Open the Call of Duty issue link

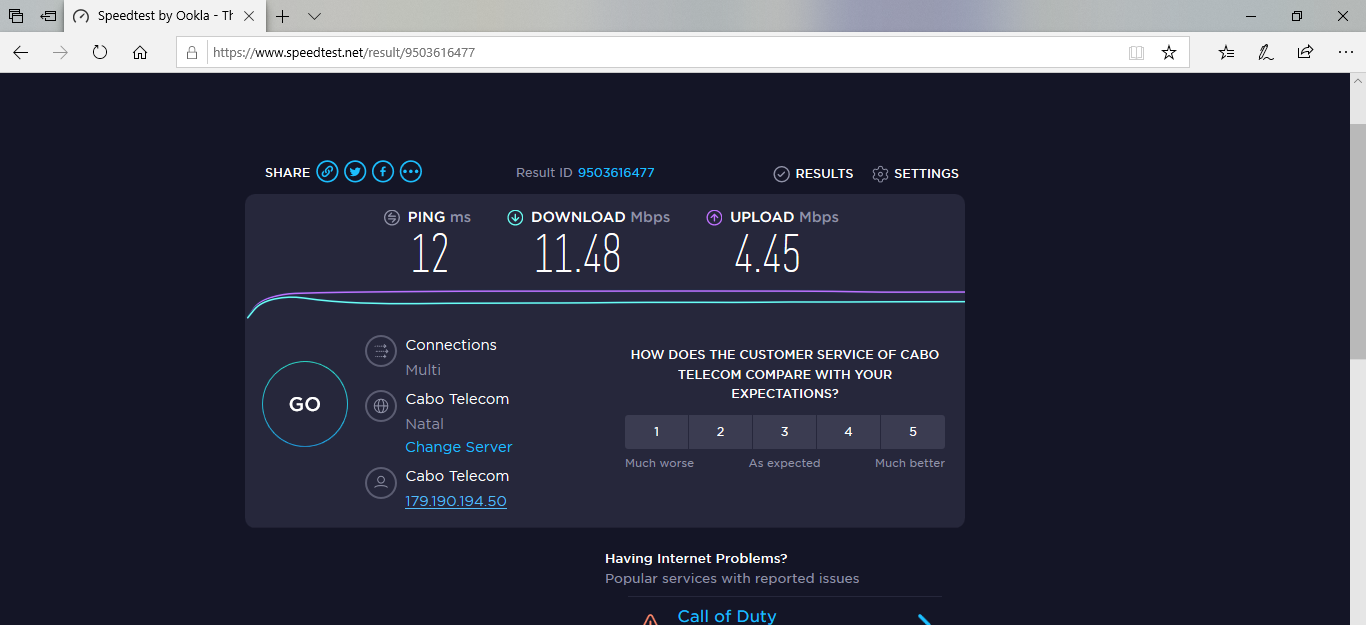[x=727, y=616]
